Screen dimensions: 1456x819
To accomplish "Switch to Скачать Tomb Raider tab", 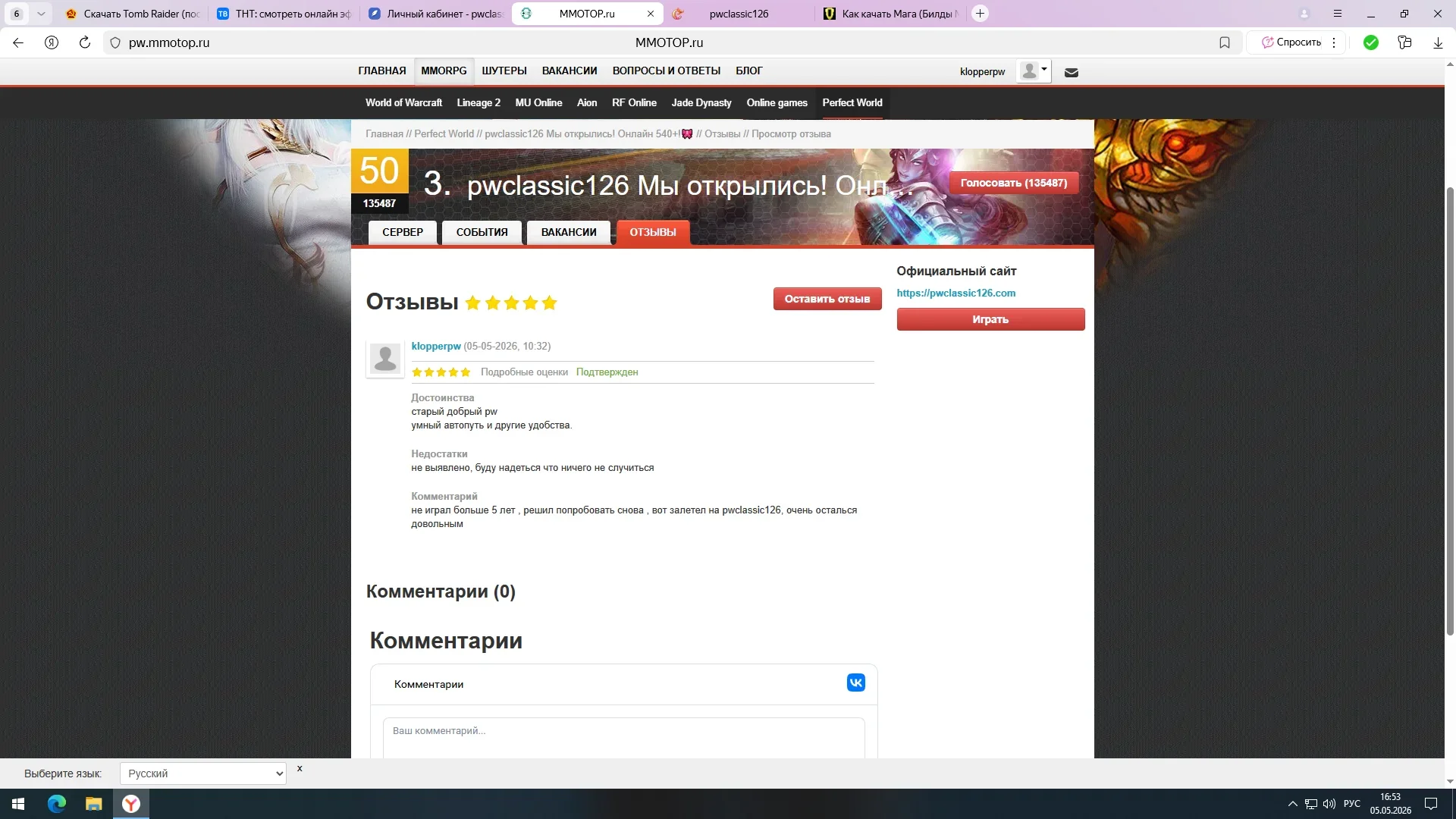I will (x=133, y=14).
